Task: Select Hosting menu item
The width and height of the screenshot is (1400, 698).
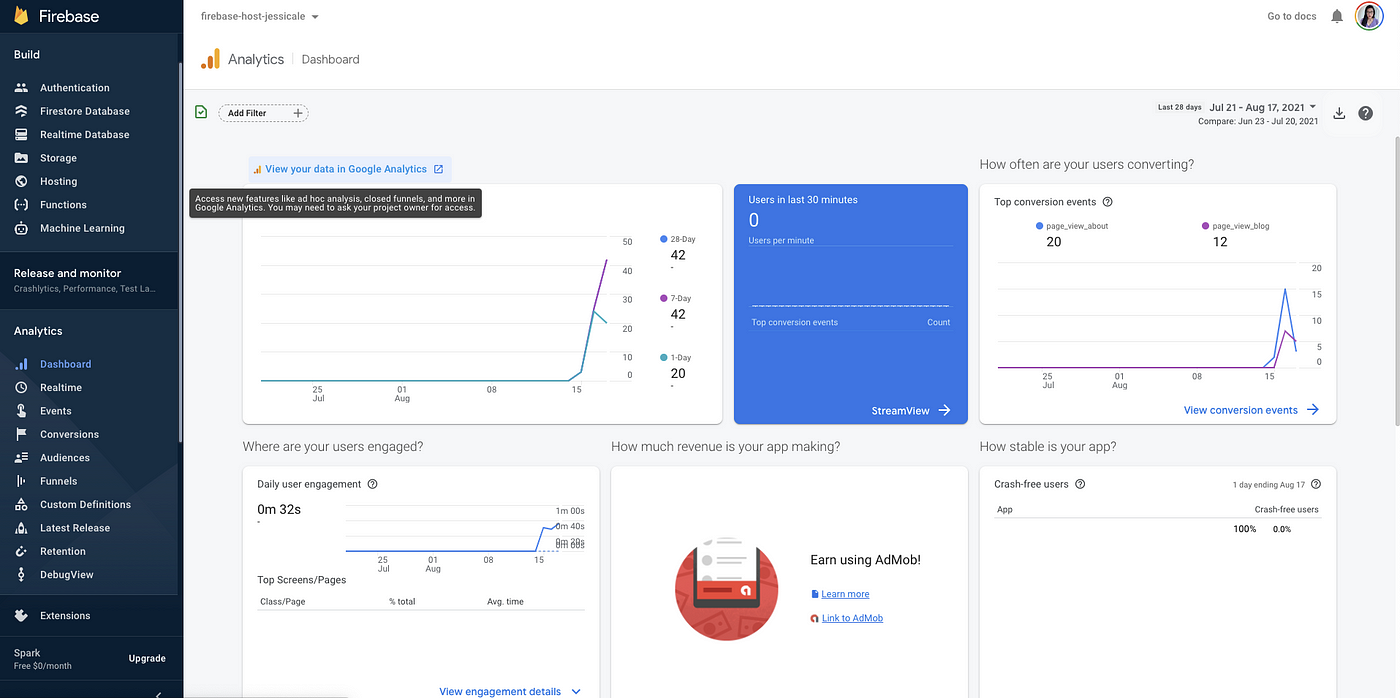Action: (58, 181)
